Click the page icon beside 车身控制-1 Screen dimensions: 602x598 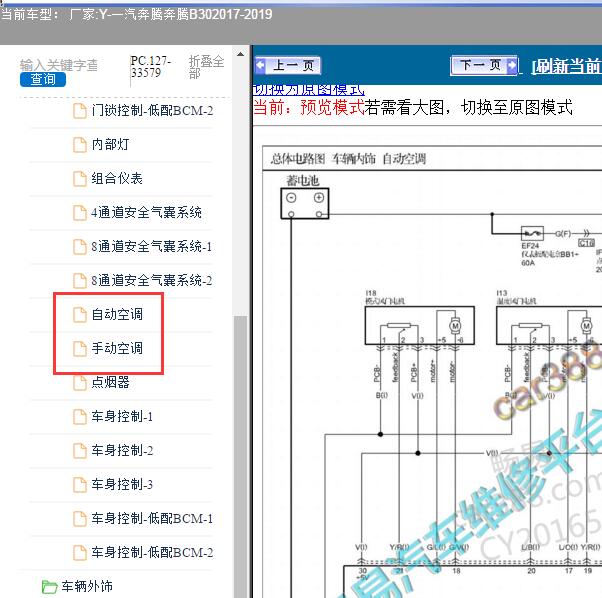point(80,416)
